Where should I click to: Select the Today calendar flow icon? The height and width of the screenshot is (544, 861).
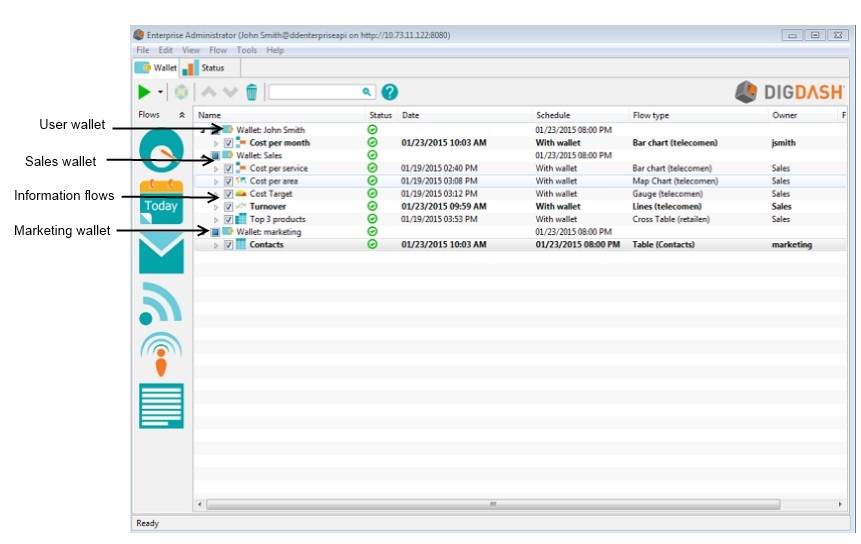click(161, 201)
